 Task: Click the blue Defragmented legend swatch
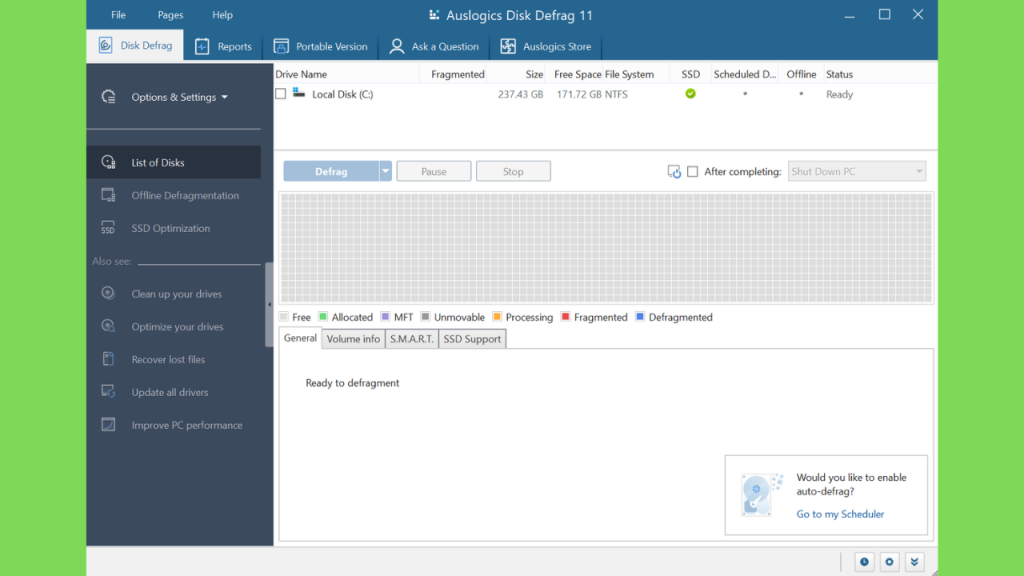pos(640,317)
